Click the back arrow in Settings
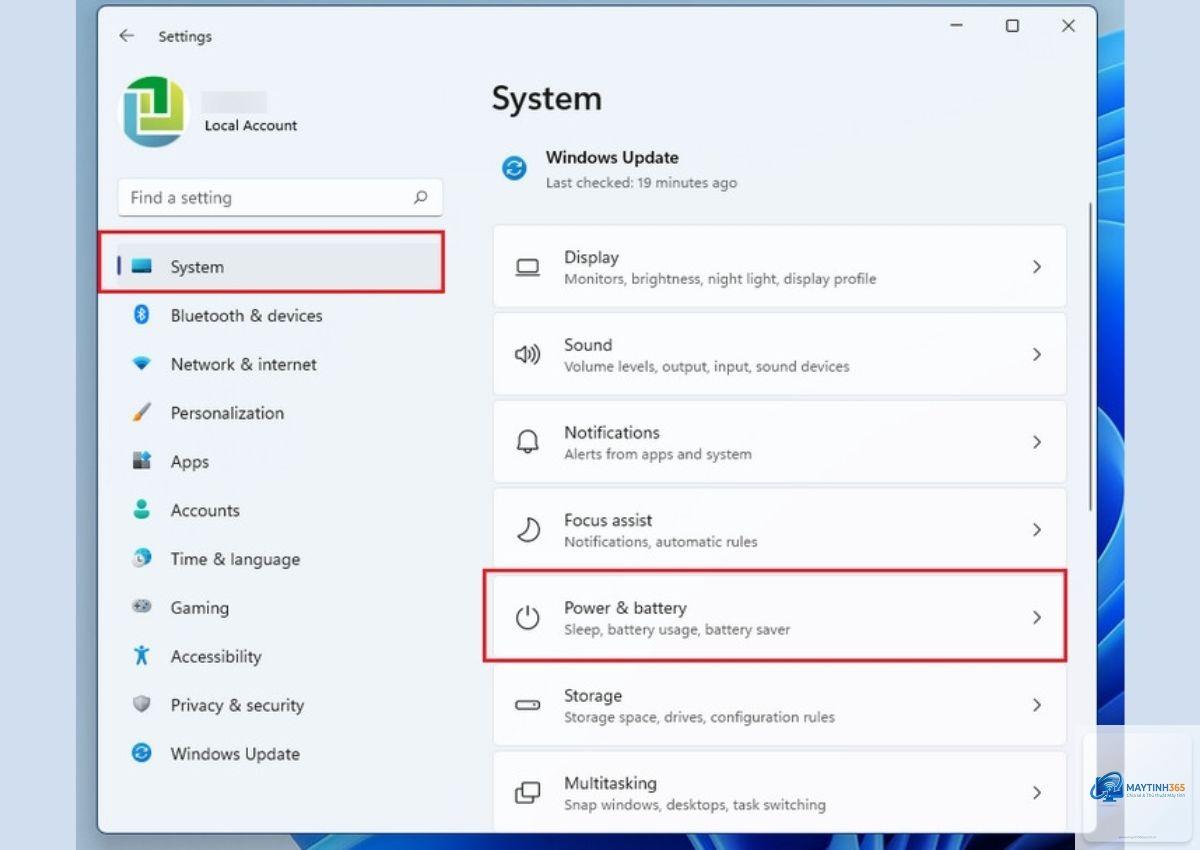The height and width of the screenshot is (850, 1200). (x=126, y=36)
